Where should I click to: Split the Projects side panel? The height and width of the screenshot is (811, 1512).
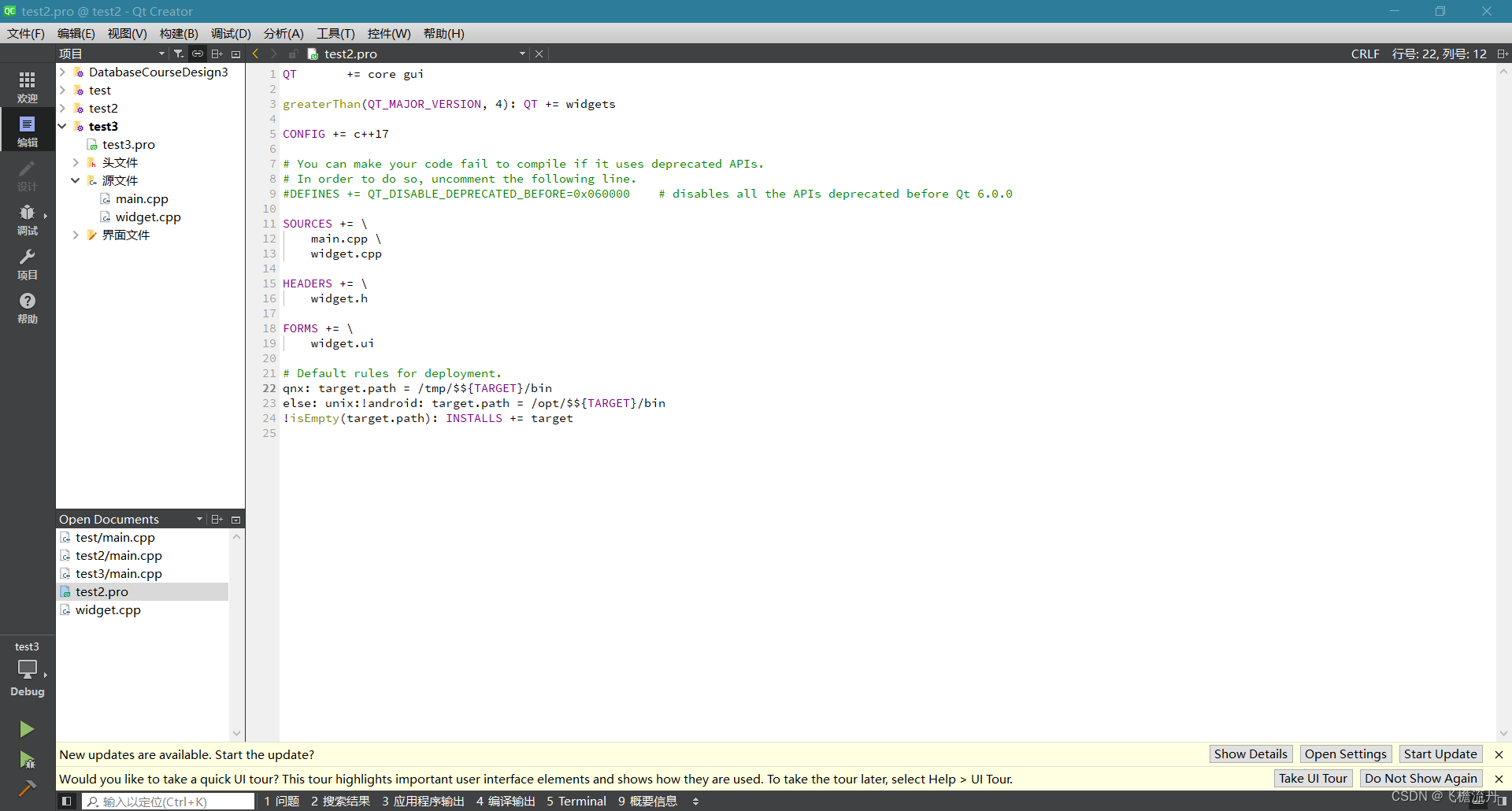(x=217, y=54)
